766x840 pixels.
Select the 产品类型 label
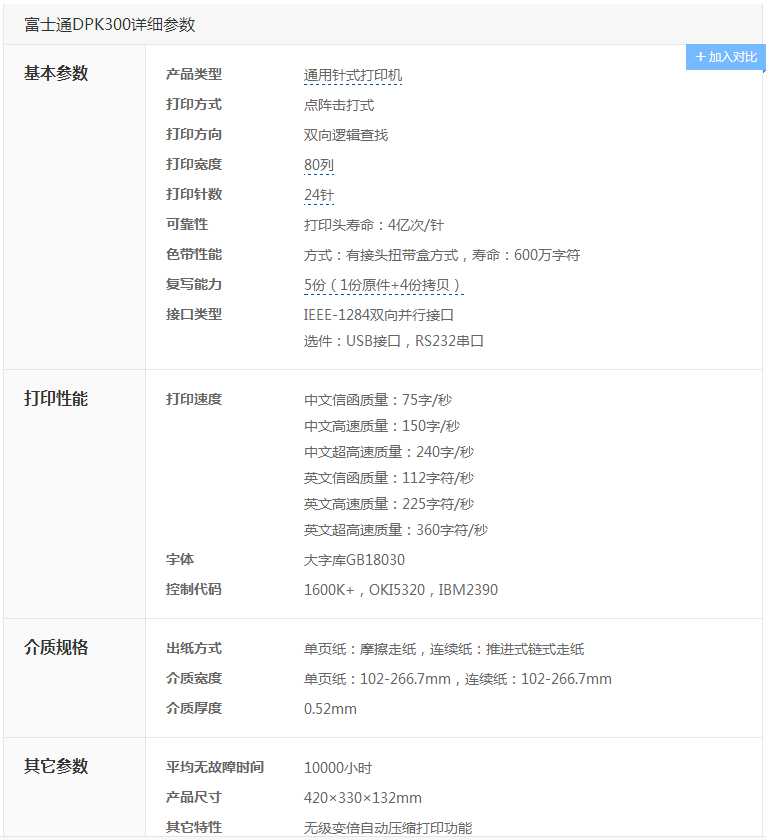(x=193, y=74)
